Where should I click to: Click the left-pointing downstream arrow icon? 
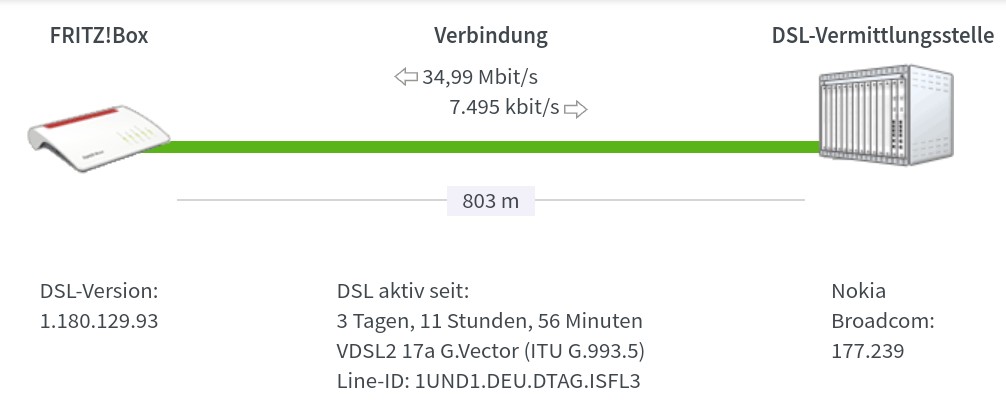[x=406, y=77]
